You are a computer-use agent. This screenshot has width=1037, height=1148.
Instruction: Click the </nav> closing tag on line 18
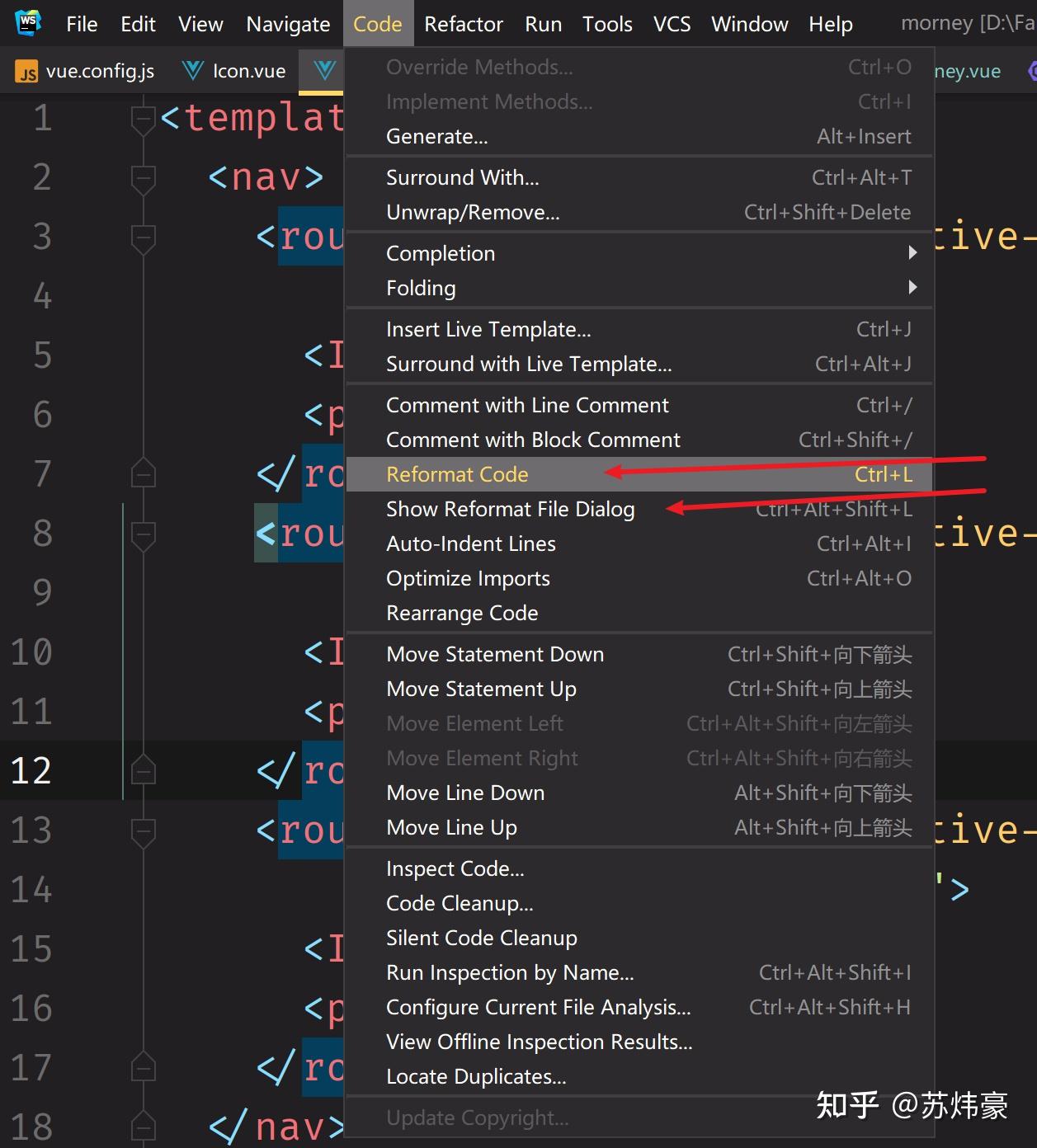276,1127
